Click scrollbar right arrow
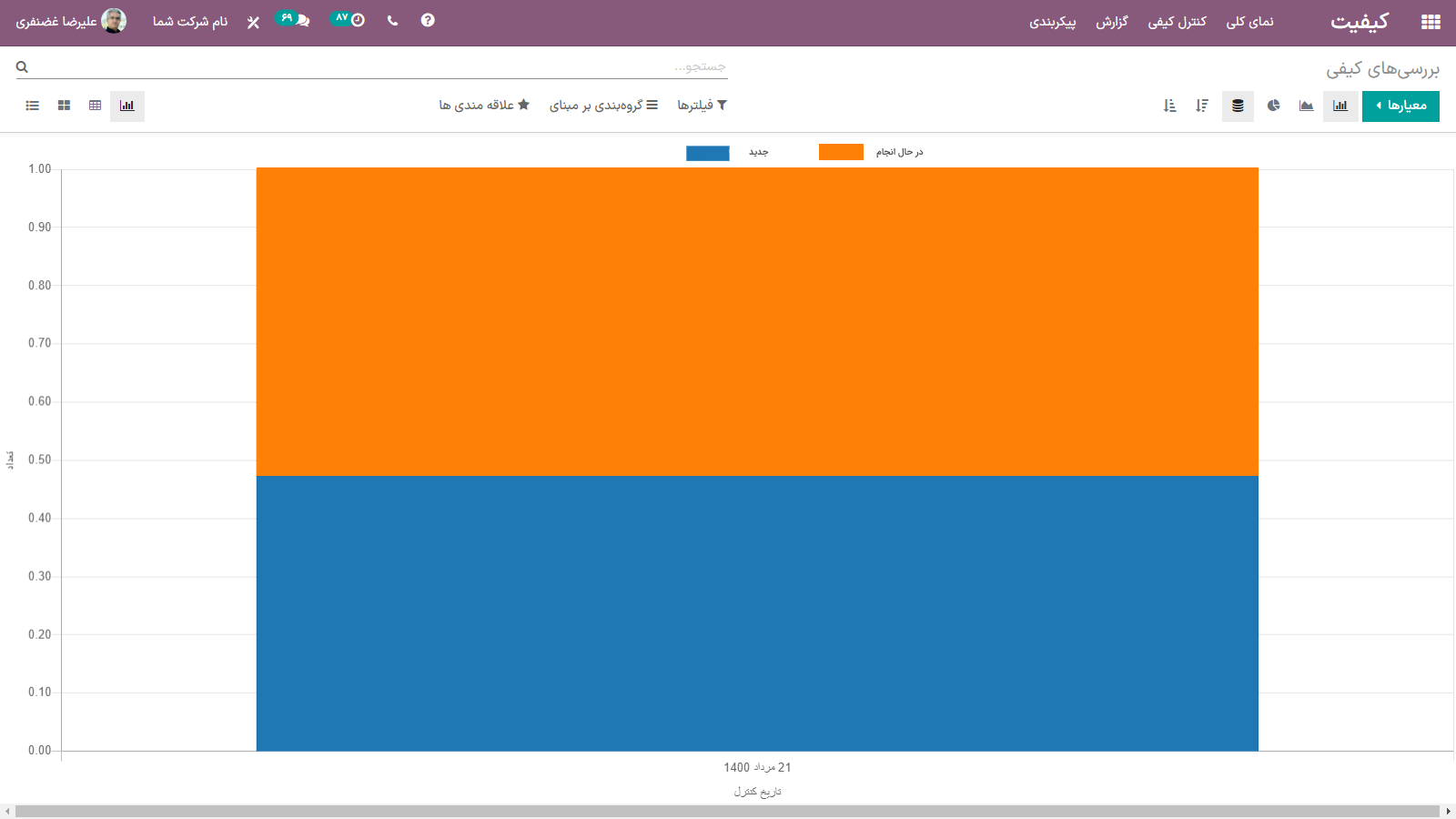The width and height of the screenshot is (1456, 819). click(1448, 811)
